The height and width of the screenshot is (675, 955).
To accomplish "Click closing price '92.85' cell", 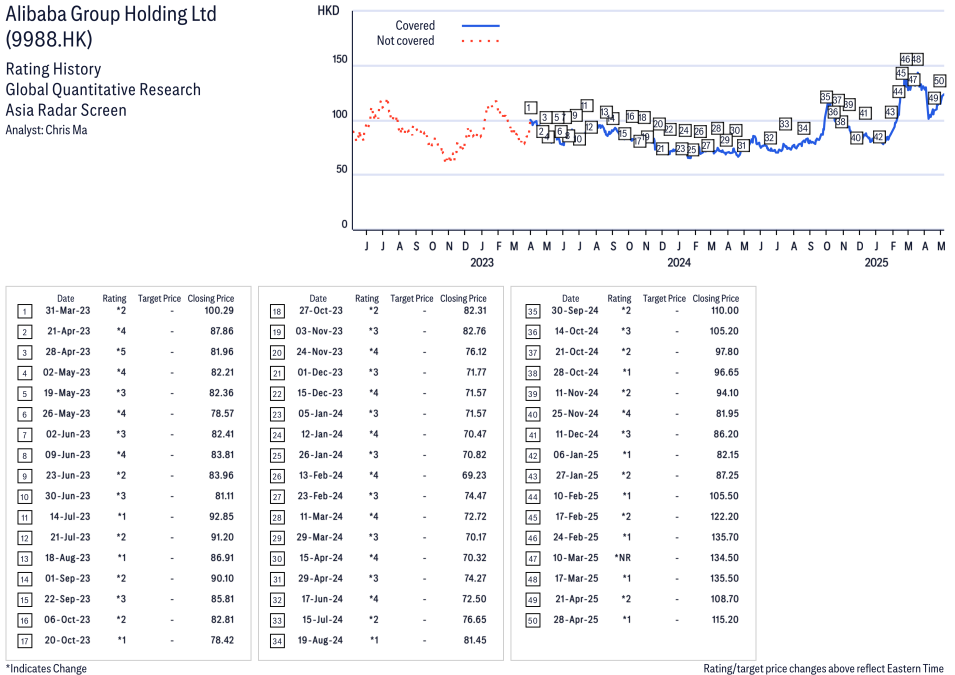I will [x=222, y=517].
